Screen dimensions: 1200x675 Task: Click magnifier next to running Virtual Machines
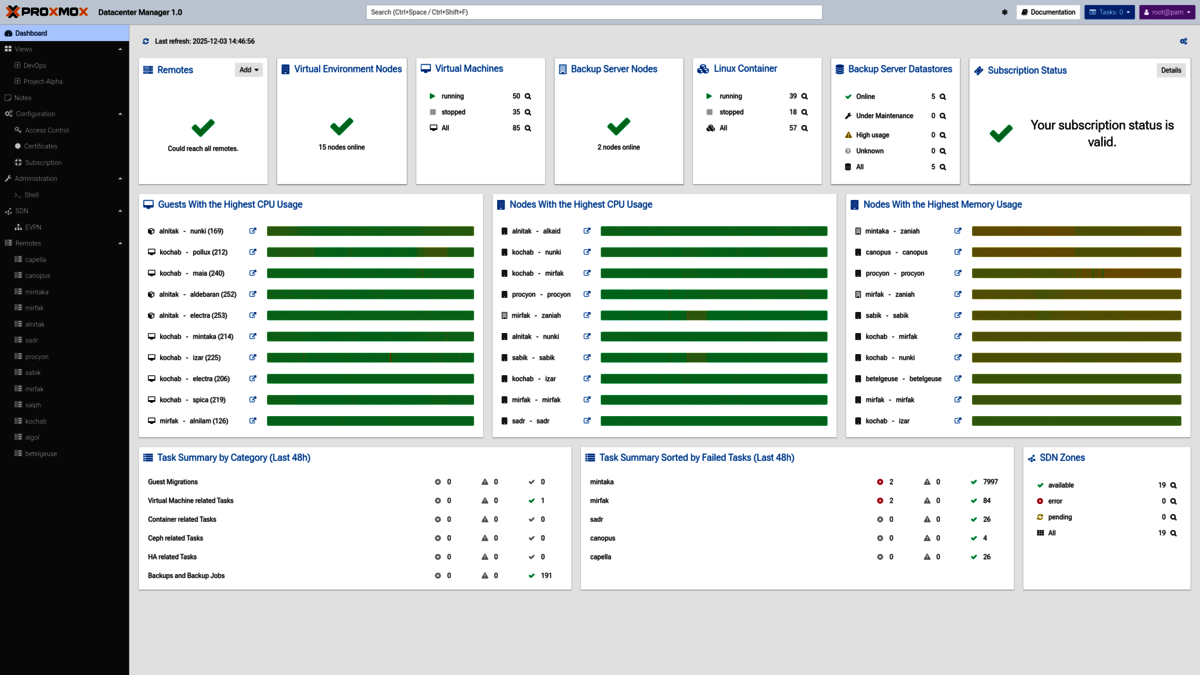coord(528,97)
